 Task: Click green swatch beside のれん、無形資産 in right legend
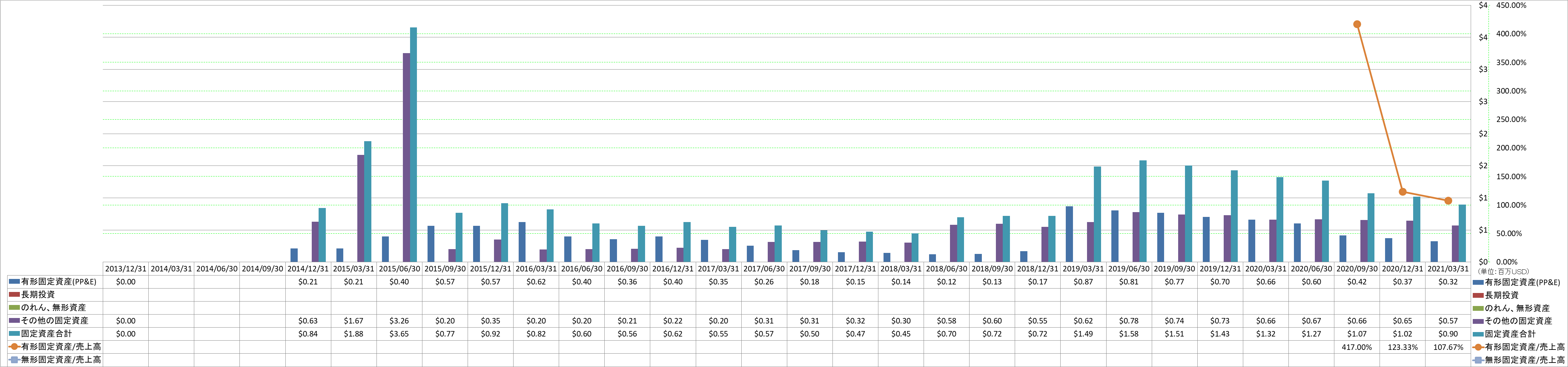[1477, 308]
